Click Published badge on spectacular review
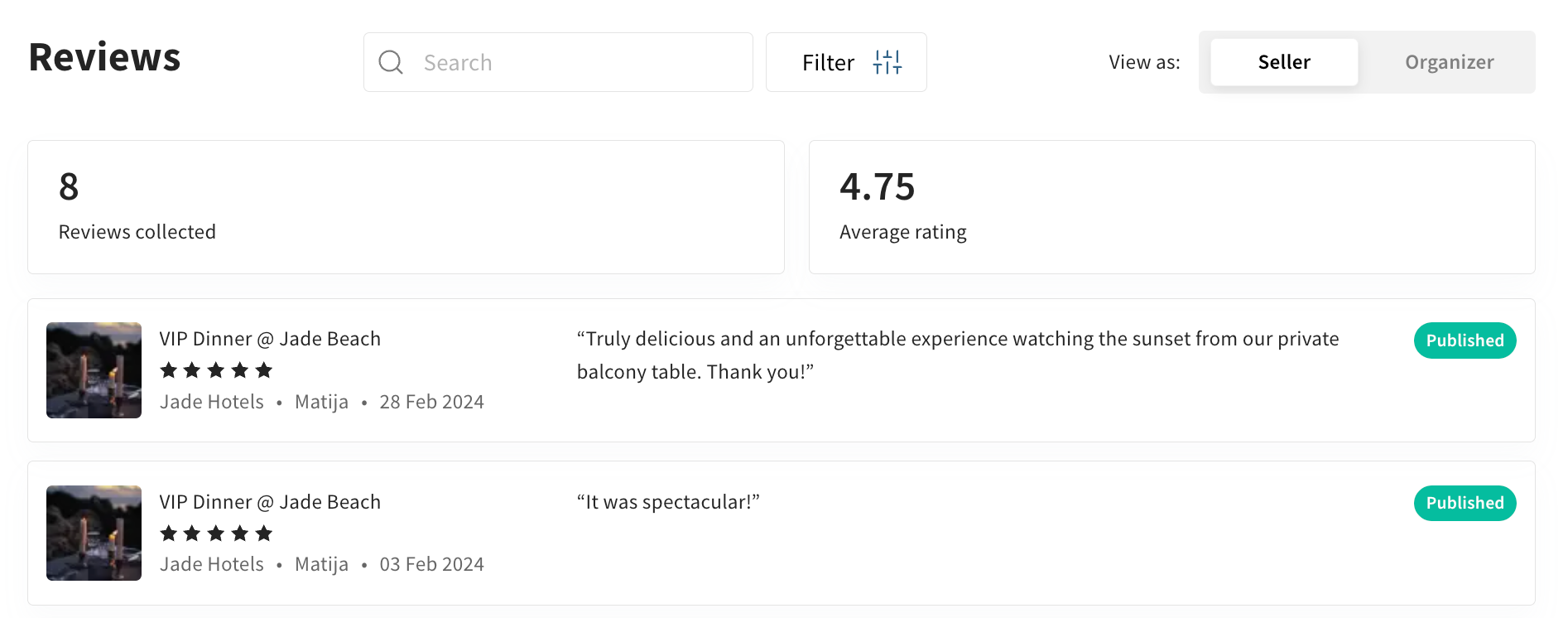This screenshot has height=618, width=1568. tap(1464, 503)
